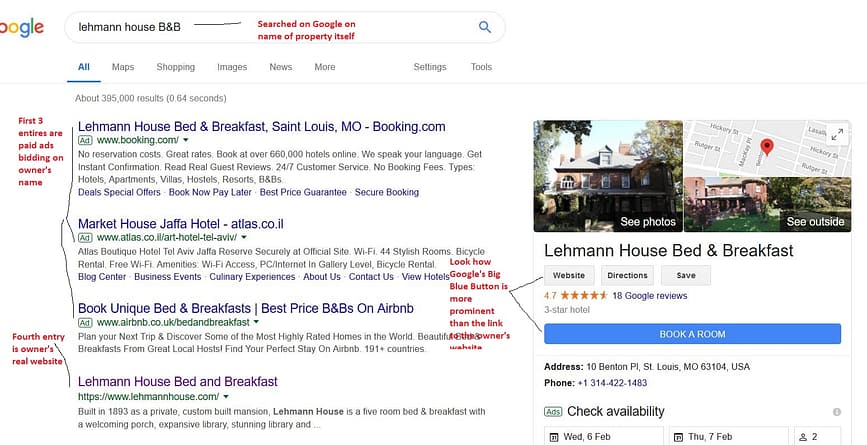Click the Ad badge beside www.booking.com/
The image size is (867, 445).
[x=85, y=140]
